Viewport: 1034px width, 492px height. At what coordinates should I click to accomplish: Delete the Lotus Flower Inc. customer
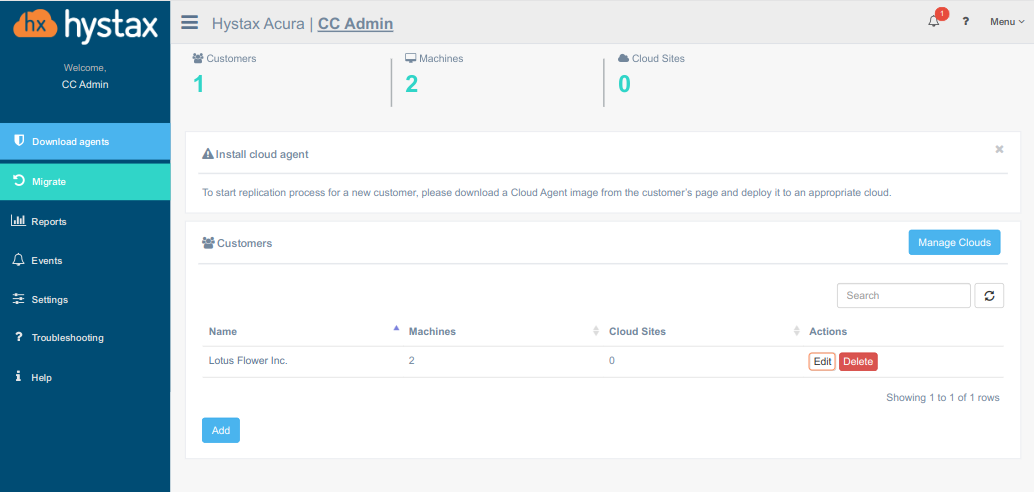[x=858, y=362]
